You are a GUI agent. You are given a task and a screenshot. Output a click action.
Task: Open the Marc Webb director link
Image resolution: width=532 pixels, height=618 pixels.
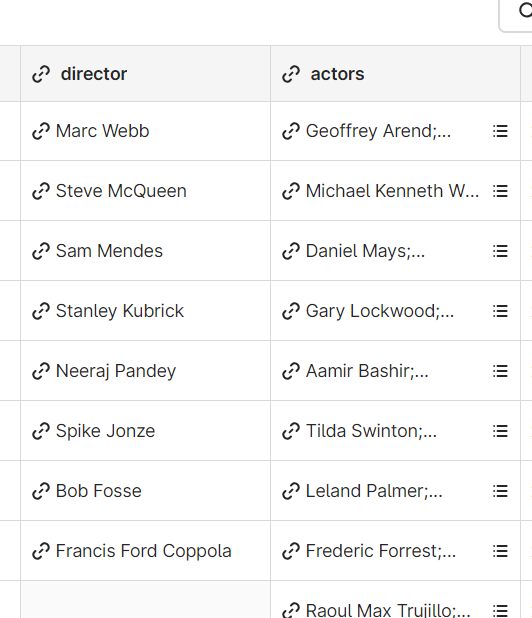point(102,131)
